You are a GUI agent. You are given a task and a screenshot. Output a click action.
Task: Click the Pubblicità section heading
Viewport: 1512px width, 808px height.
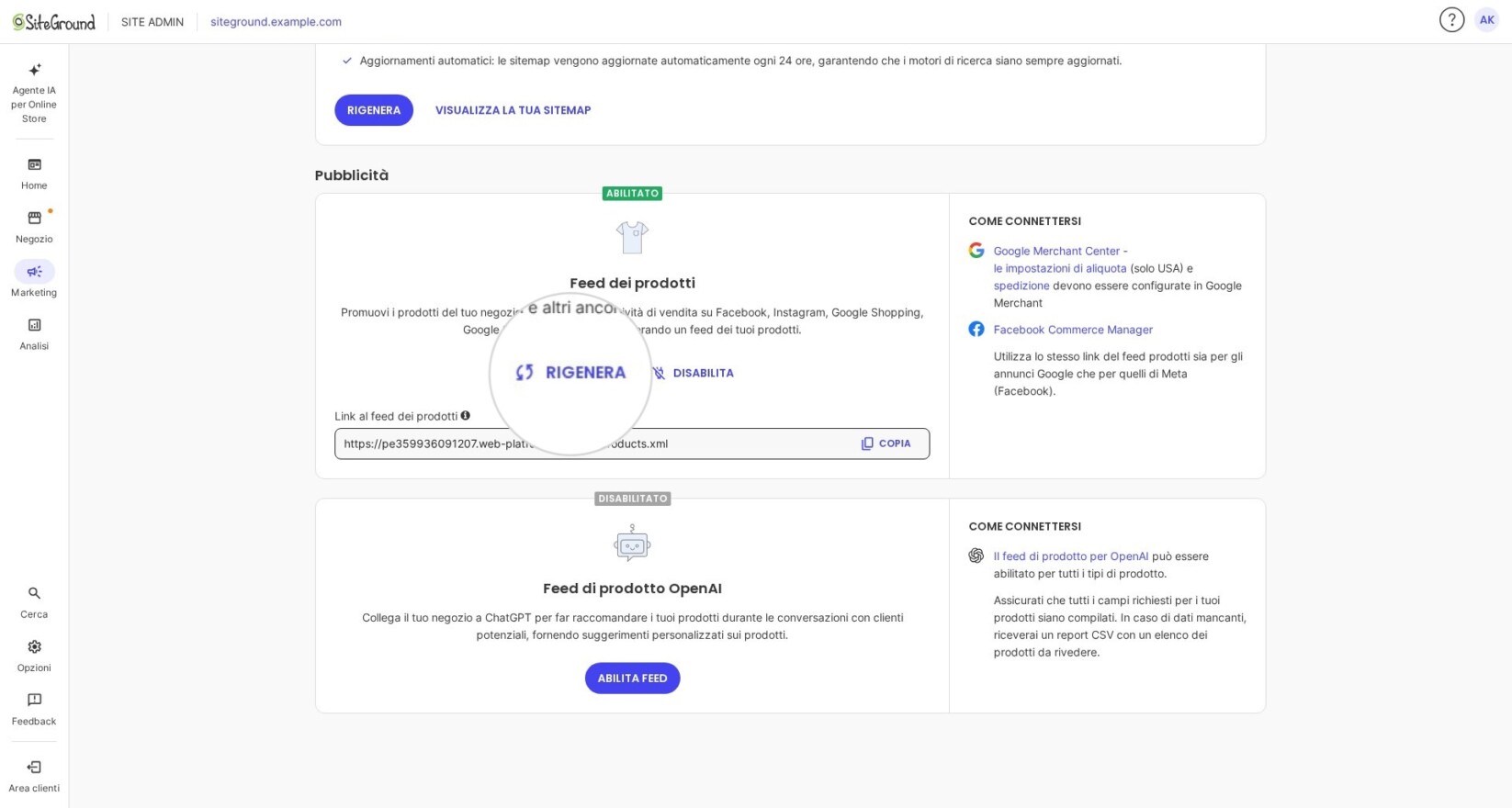click(x=352, y=175)
